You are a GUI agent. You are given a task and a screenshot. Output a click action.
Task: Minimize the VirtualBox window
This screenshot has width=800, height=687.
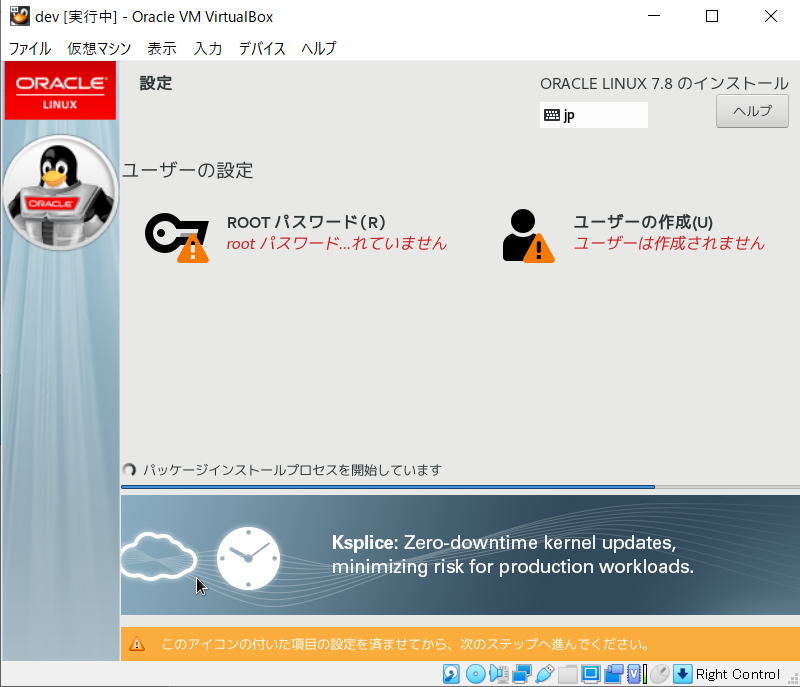[x=654, y=16]
